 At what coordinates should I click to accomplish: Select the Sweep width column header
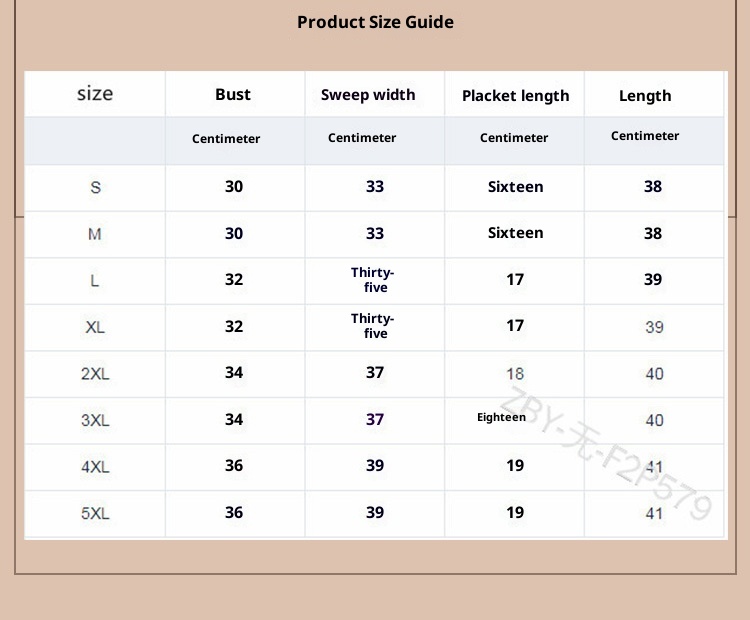pos(368,95)
